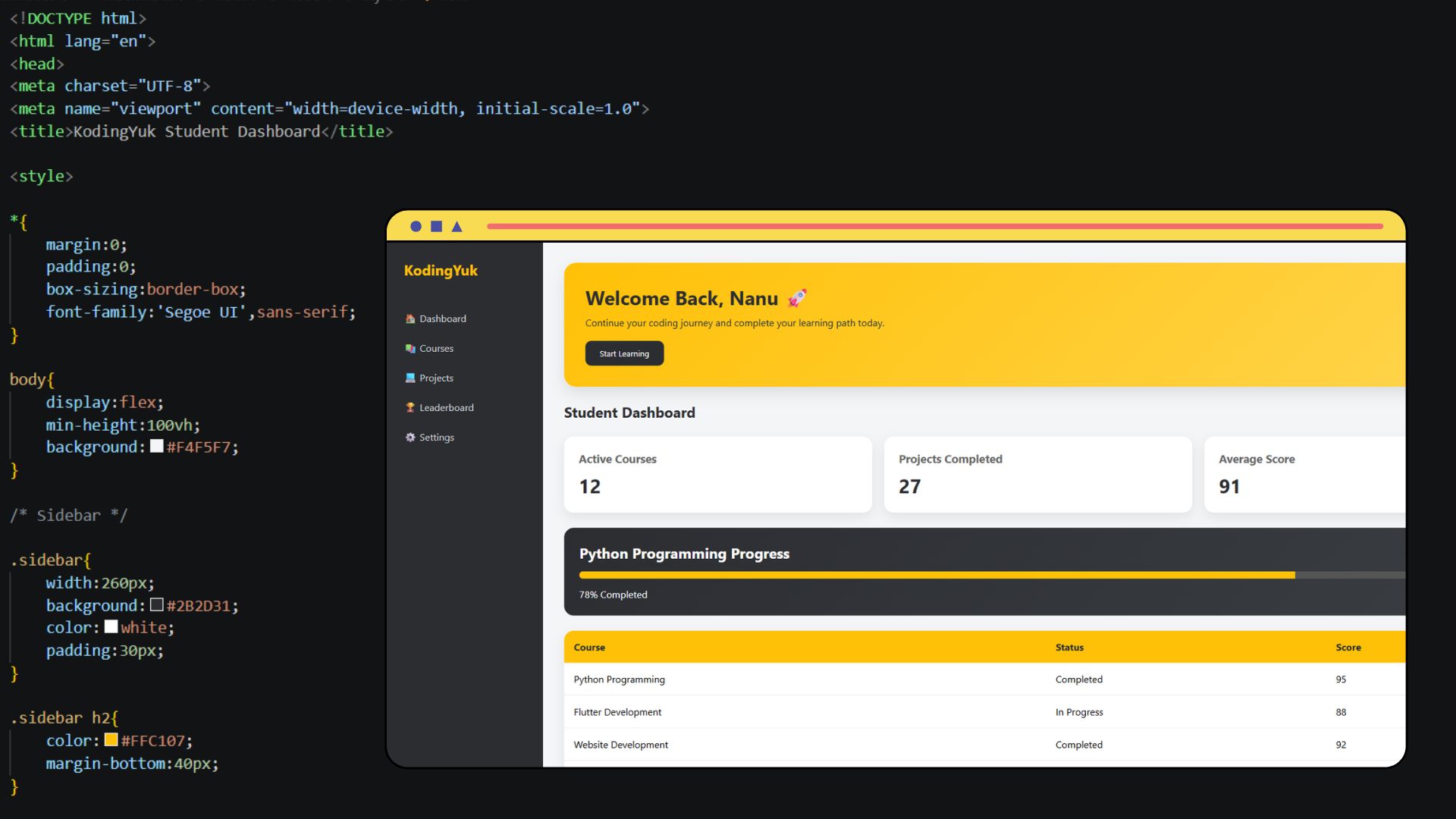Click the blue circle in the window title bar

tap(416, 226)
